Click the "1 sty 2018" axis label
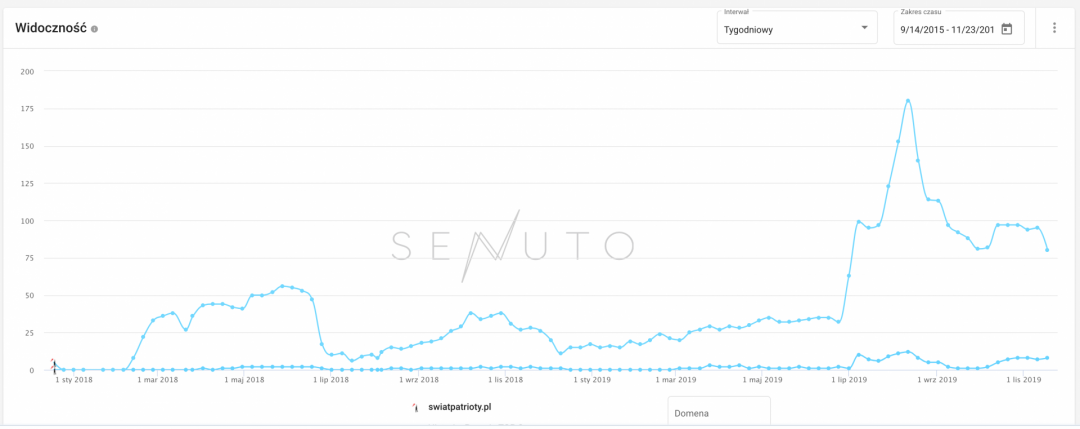This screenshot has height=429, width=1080. 74,380
